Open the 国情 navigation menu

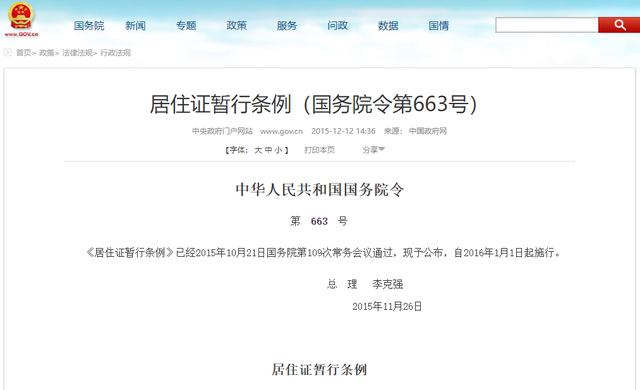[439, 26]
